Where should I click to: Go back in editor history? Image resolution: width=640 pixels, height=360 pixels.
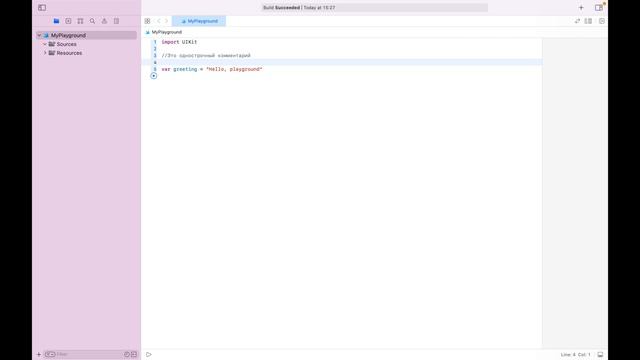[159, 21]
